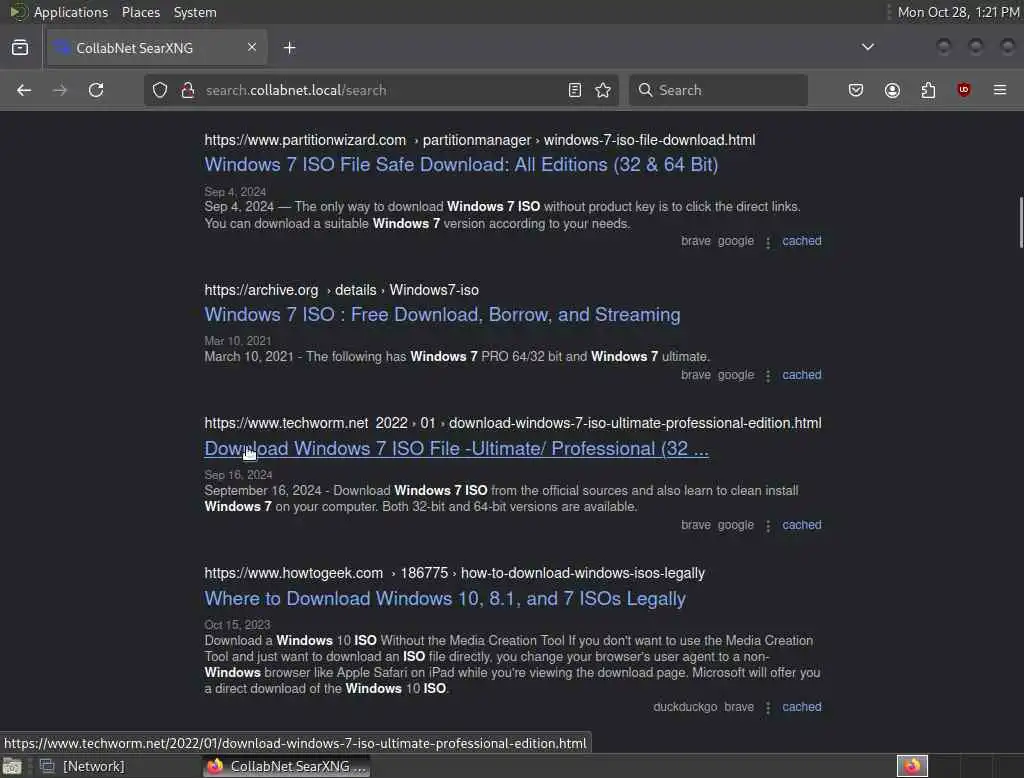Open the System menu
The width and height of the screenshot is (1024, 778).
point(195,12)
